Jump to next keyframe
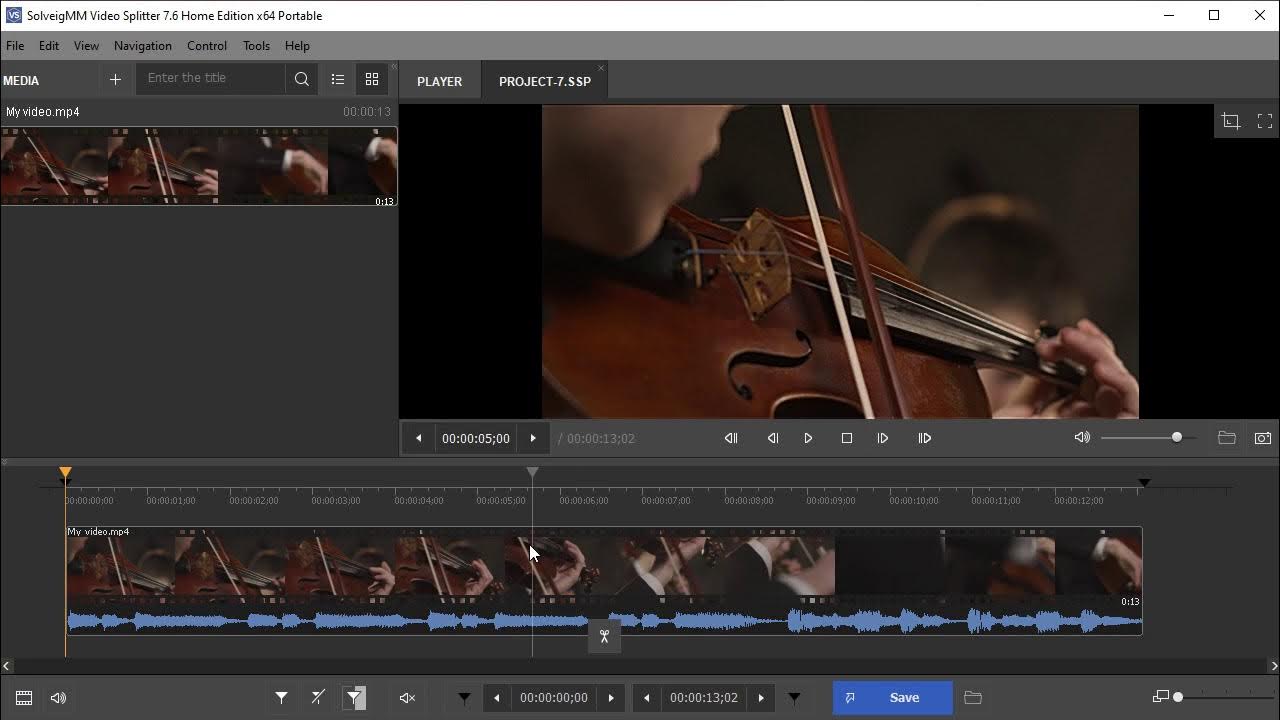Image resolution: width=1280 pixels, height=720 pixels. click(925, 438)
